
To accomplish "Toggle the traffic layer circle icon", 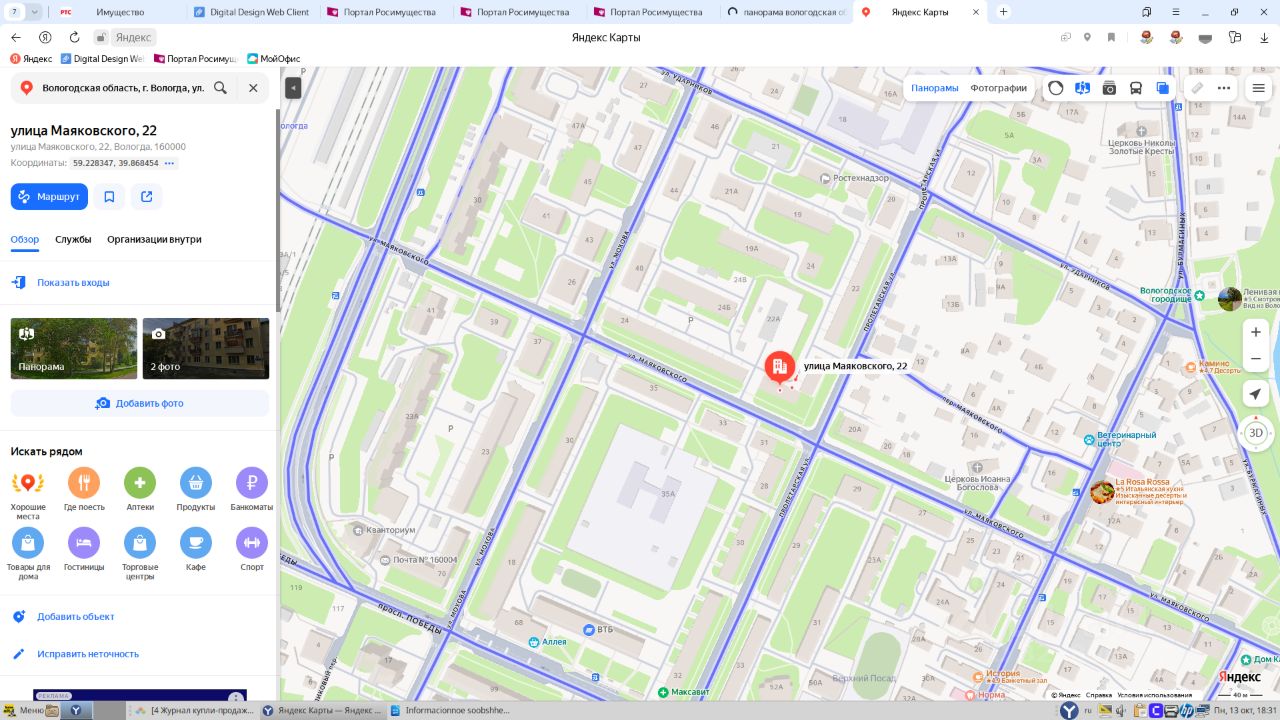I will [x=1056, y=88].
